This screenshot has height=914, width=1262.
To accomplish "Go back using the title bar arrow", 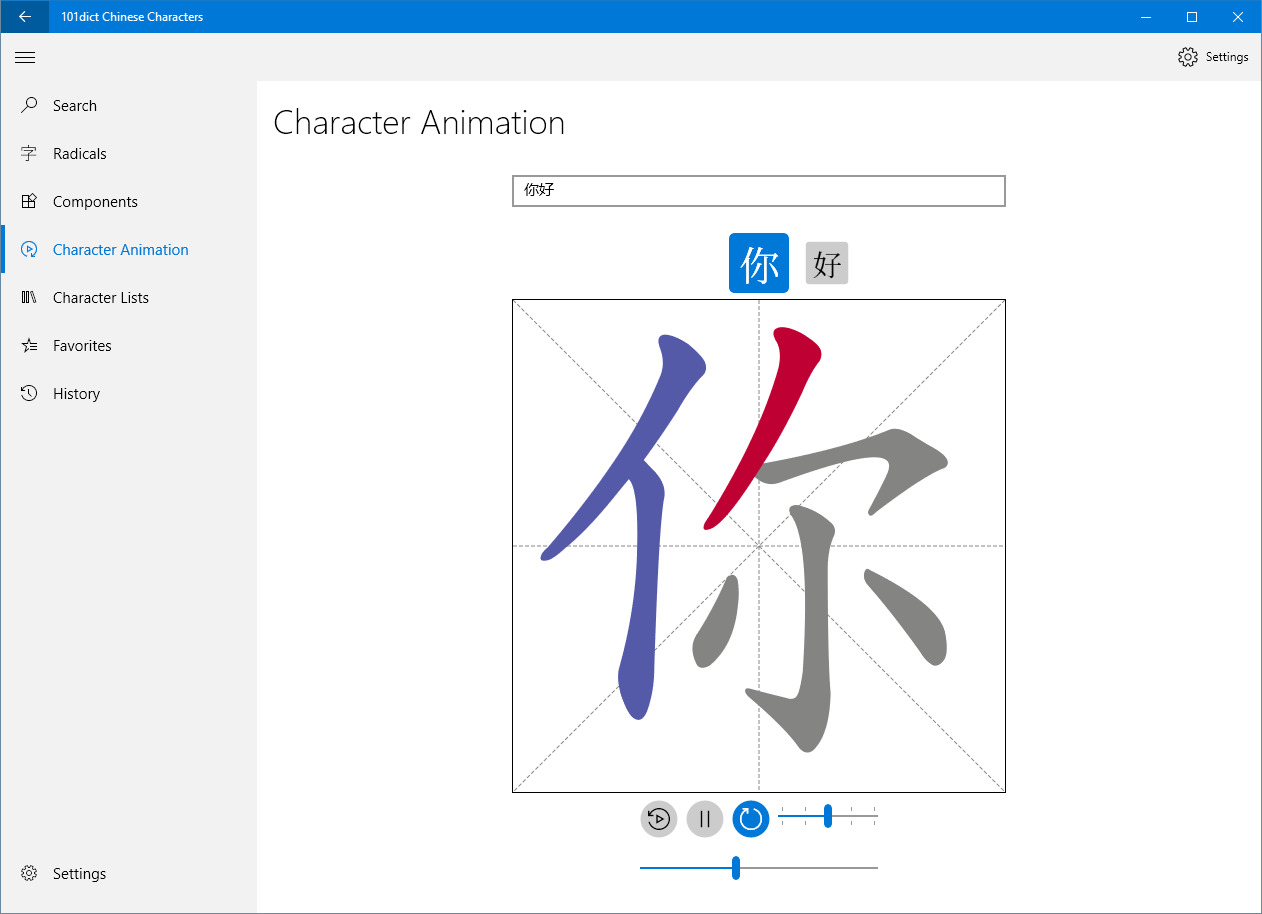I will coord(25,16).
